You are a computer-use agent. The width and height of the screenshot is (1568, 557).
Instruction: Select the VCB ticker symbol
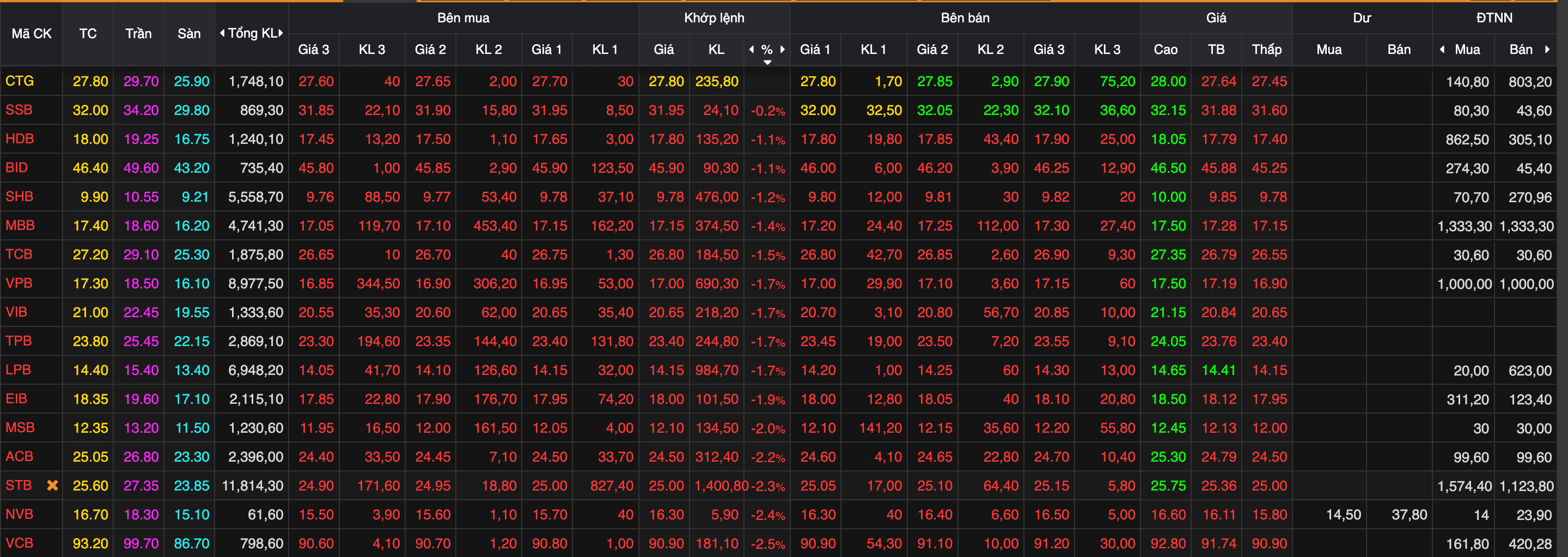point(20,543)
